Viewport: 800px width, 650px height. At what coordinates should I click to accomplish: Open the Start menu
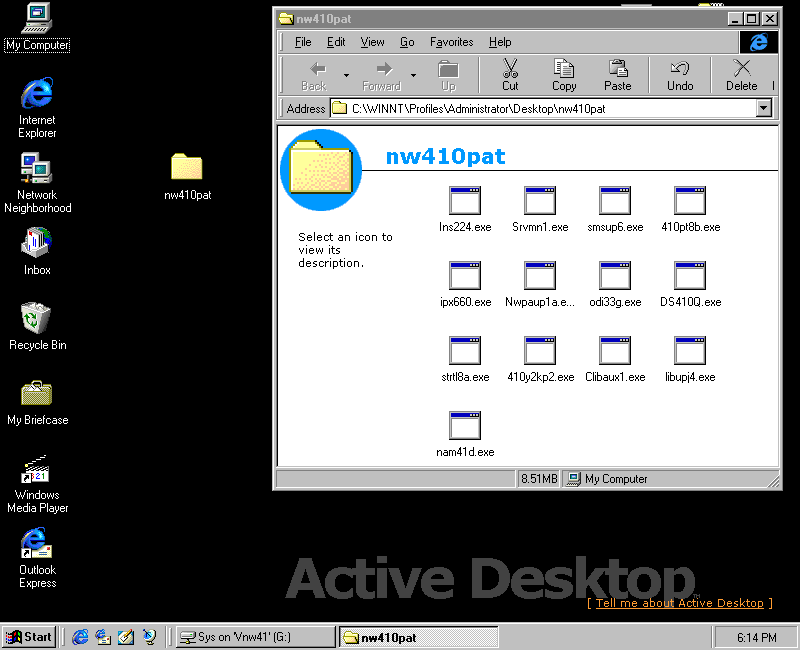click(x=29, y=637)
